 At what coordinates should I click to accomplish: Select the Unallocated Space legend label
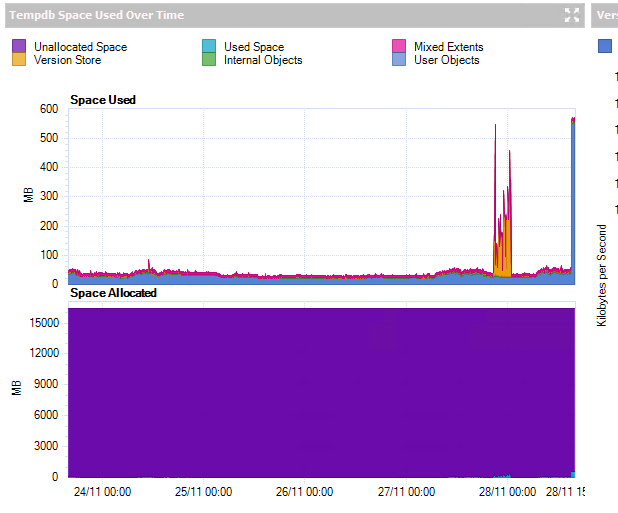point(80,46)
